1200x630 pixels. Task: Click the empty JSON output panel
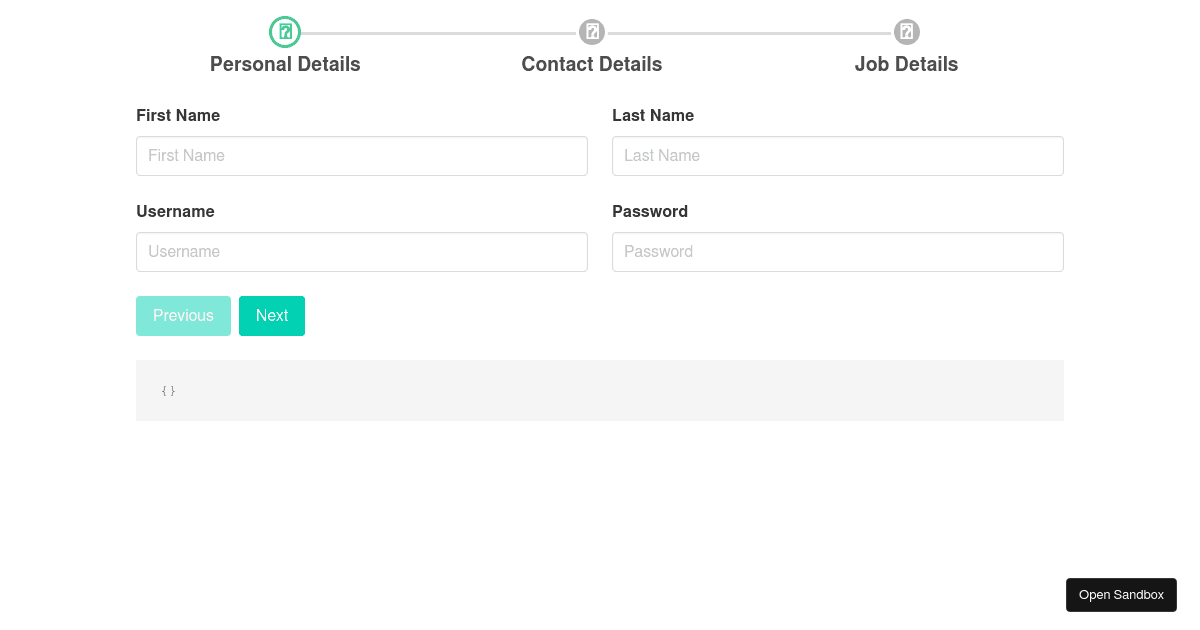tap(599, 390)
